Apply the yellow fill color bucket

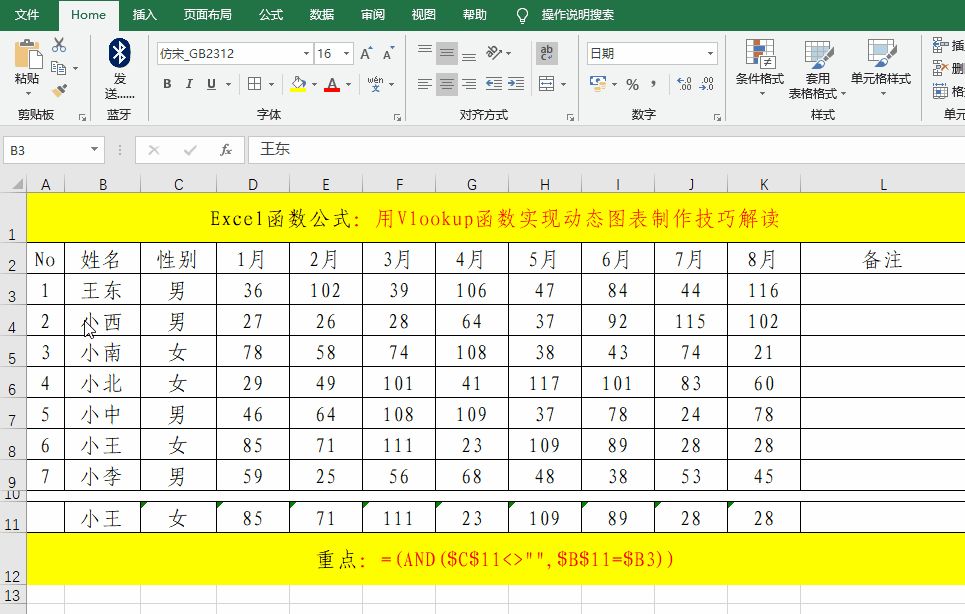tap(297, 85)
